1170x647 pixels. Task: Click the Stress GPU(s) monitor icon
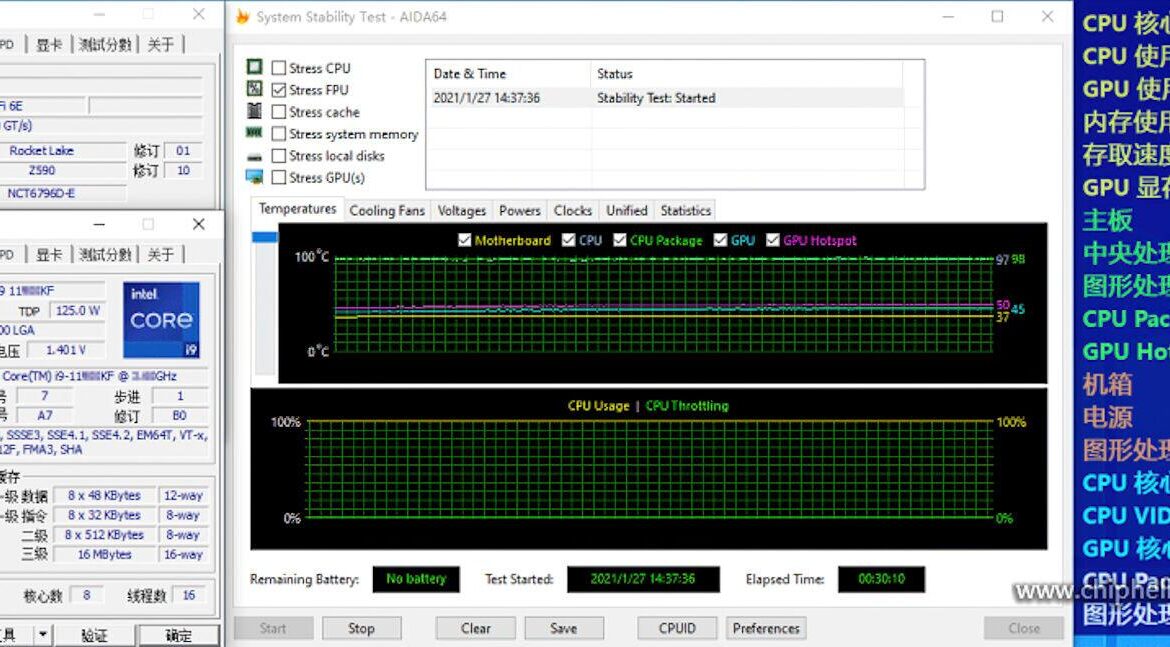click(x=253, y=177)
